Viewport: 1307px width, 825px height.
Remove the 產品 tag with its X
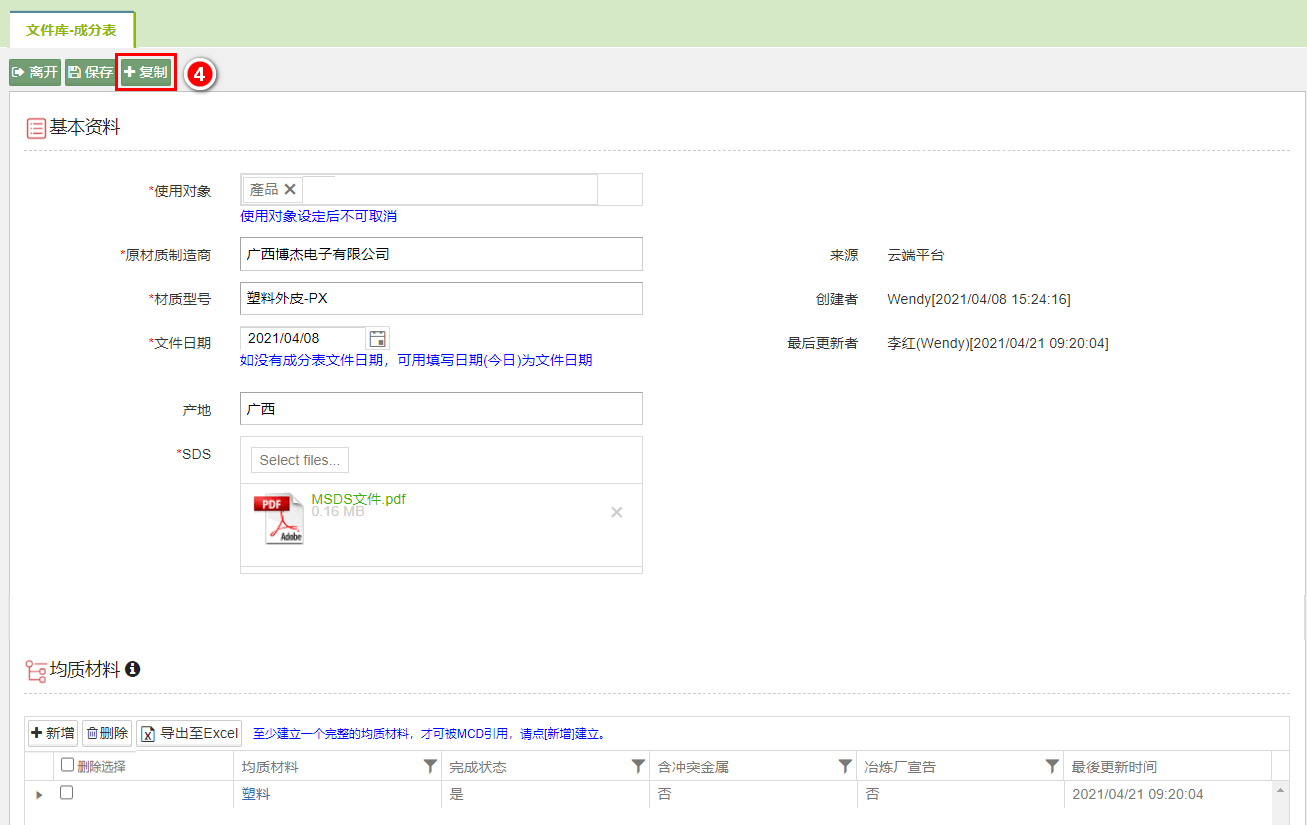pos(290,189)
